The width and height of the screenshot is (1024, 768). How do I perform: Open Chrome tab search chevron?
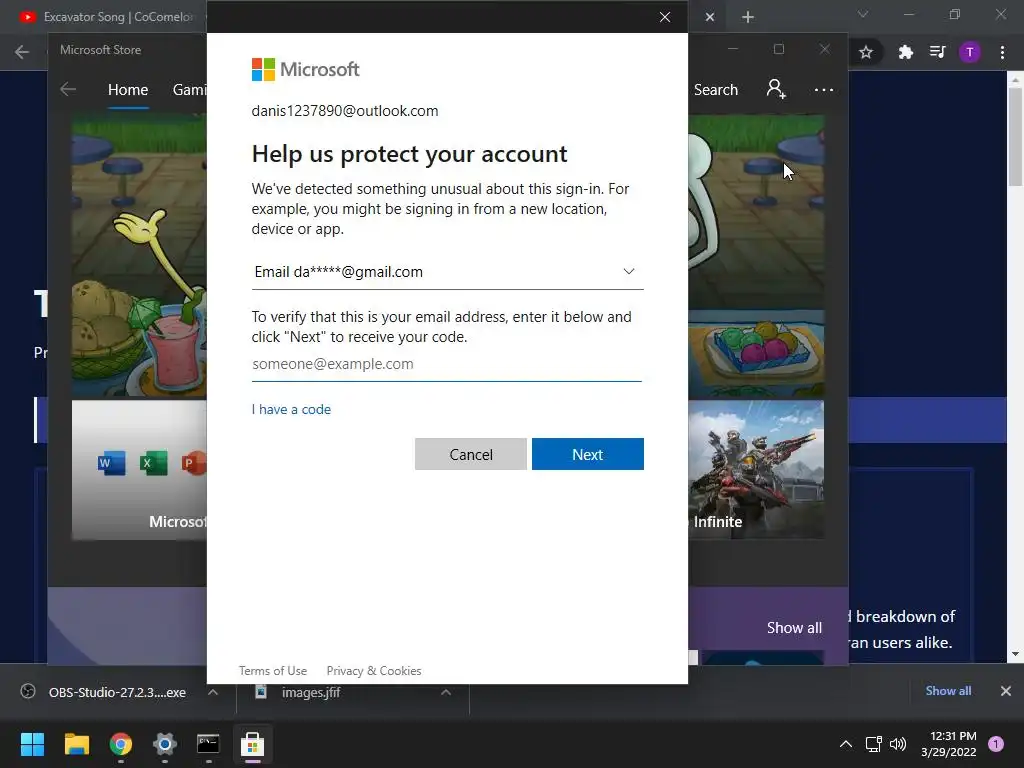coord(863,14)
